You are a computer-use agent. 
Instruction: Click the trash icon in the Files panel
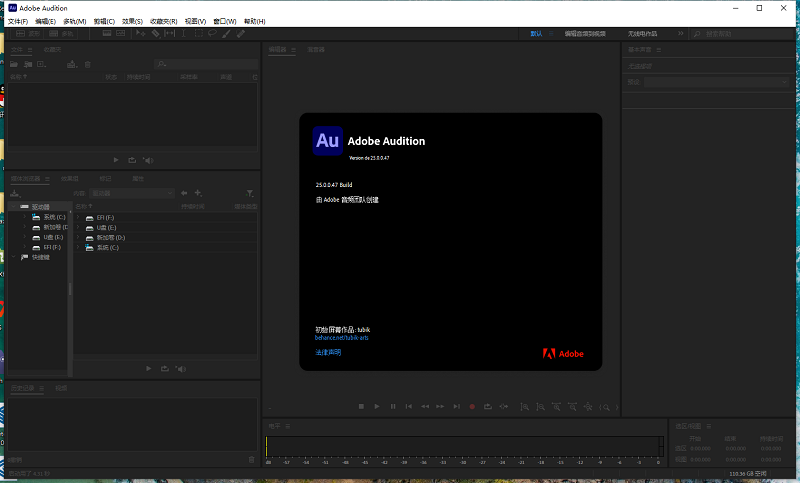coord(87,64)
